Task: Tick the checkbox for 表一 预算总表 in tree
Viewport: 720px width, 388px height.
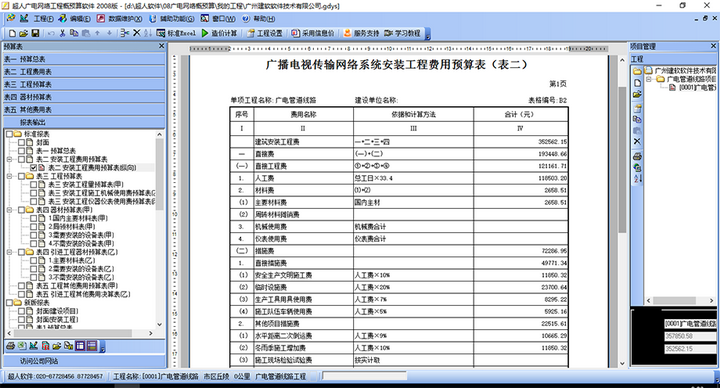Action: (x=21, y=151)
